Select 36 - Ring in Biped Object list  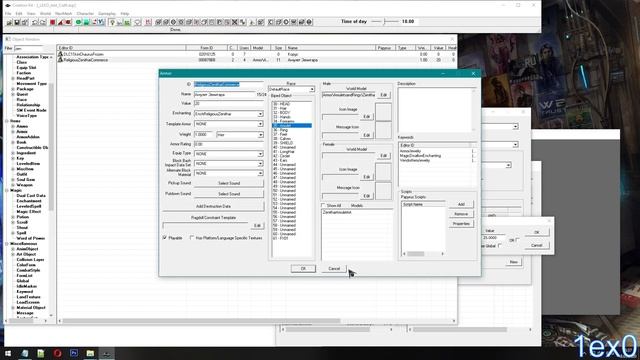(x=292, y=130)
